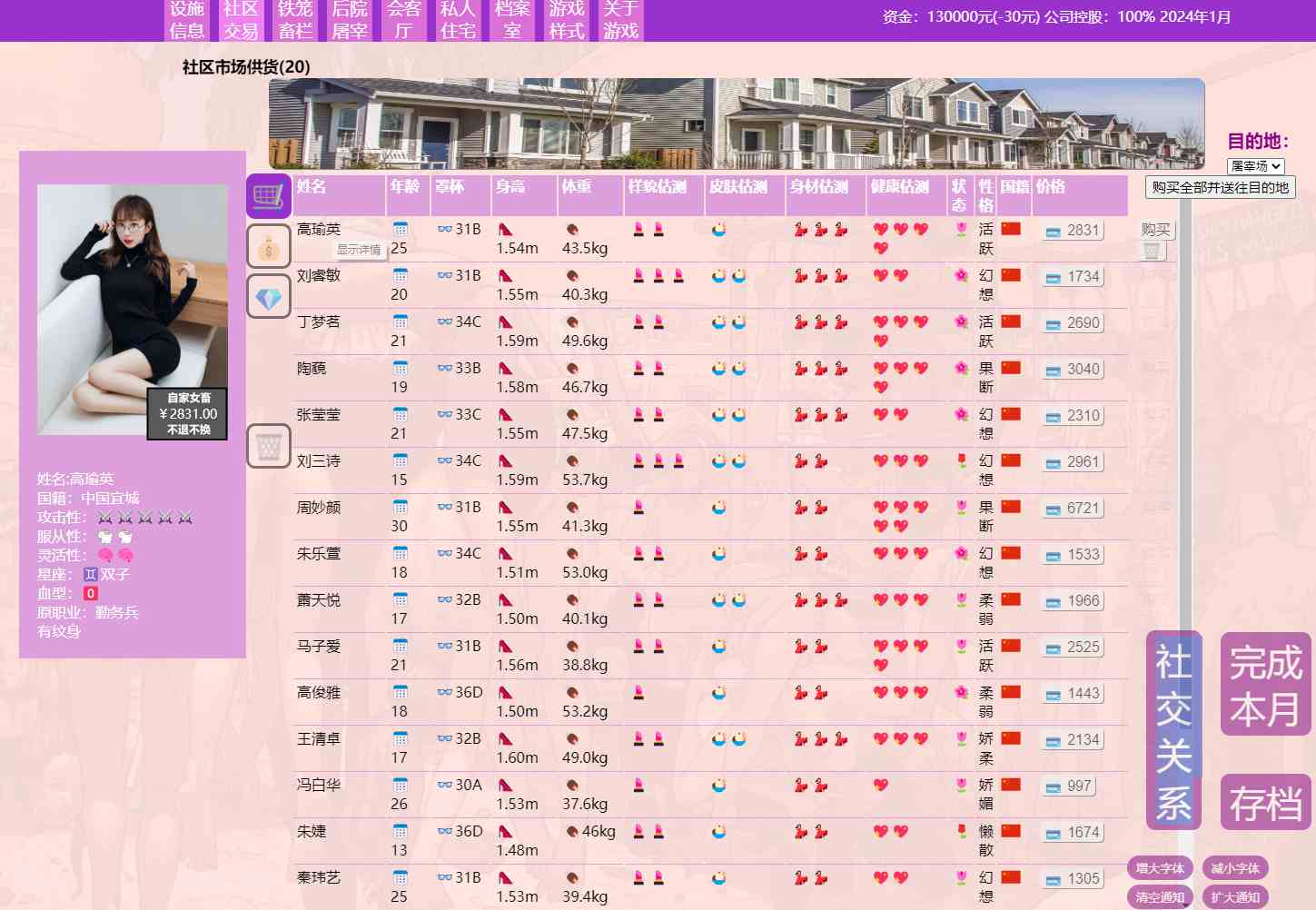Click the large trash bin sidebar icon

[x=269, y=446]
